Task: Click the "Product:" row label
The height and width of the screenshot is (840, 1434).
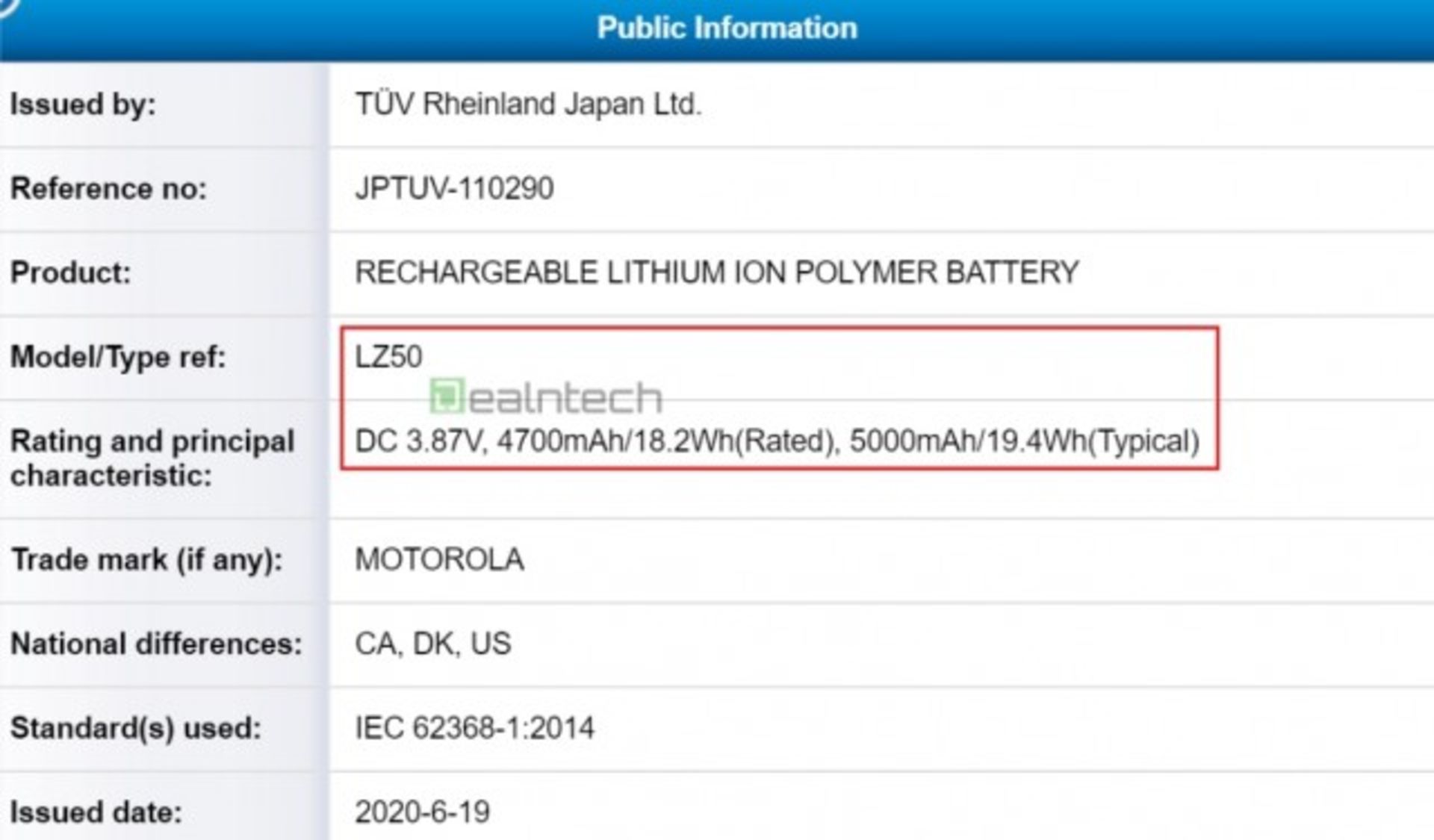Action: pyautogui.click(x=70, y=273)
